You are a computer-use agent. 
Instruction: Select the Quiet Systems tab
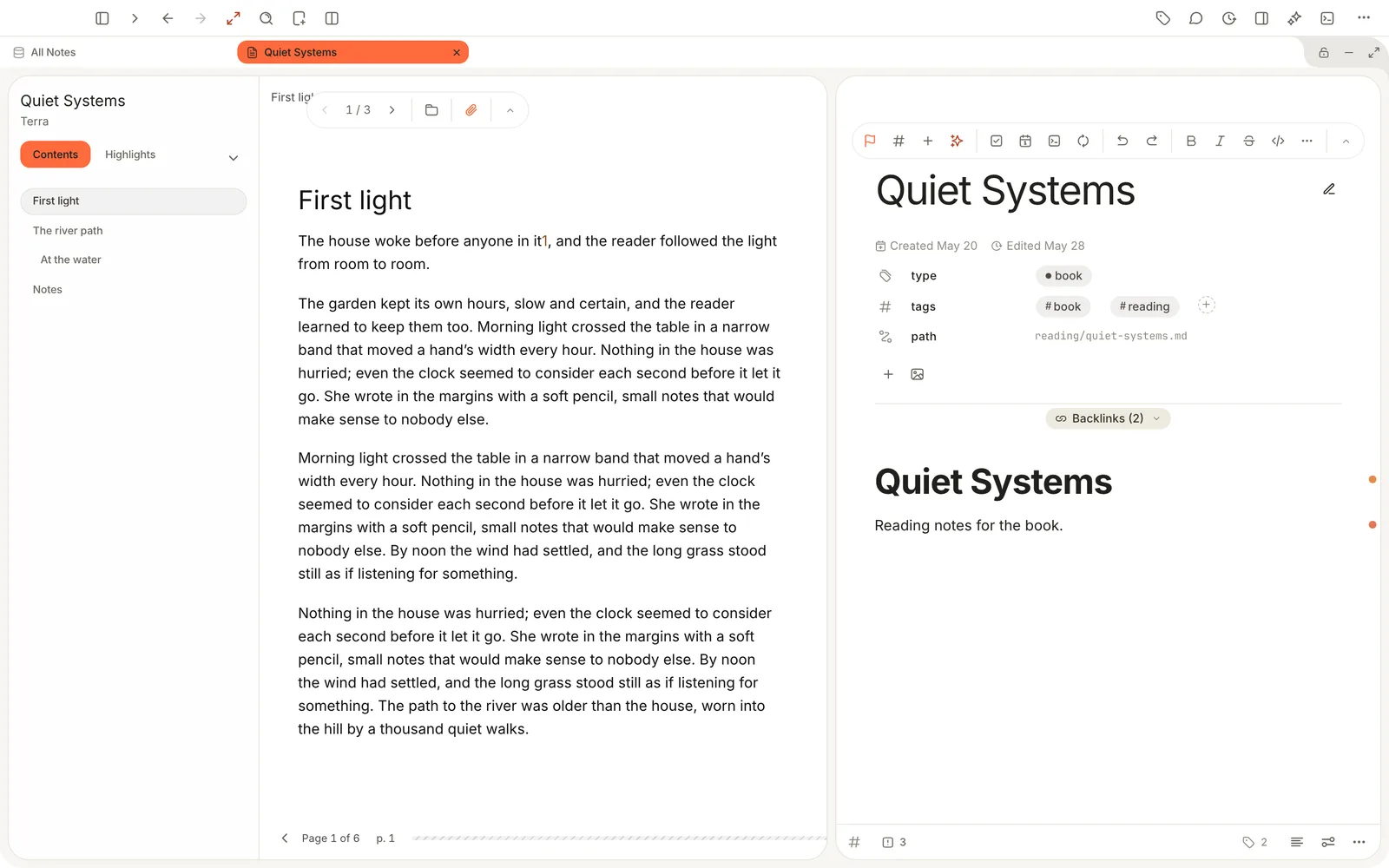352,52
